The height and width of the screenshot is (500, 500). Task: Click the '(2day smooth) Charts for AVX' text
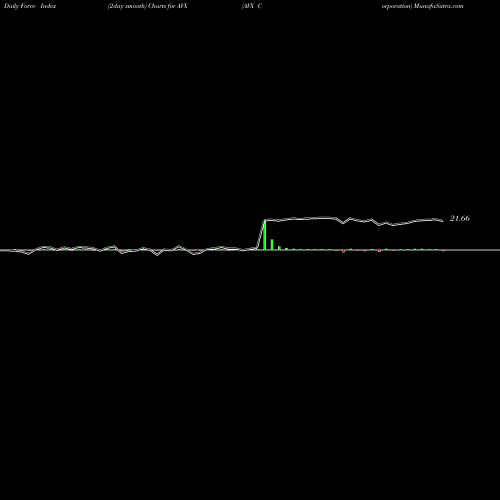coord(148,6)
